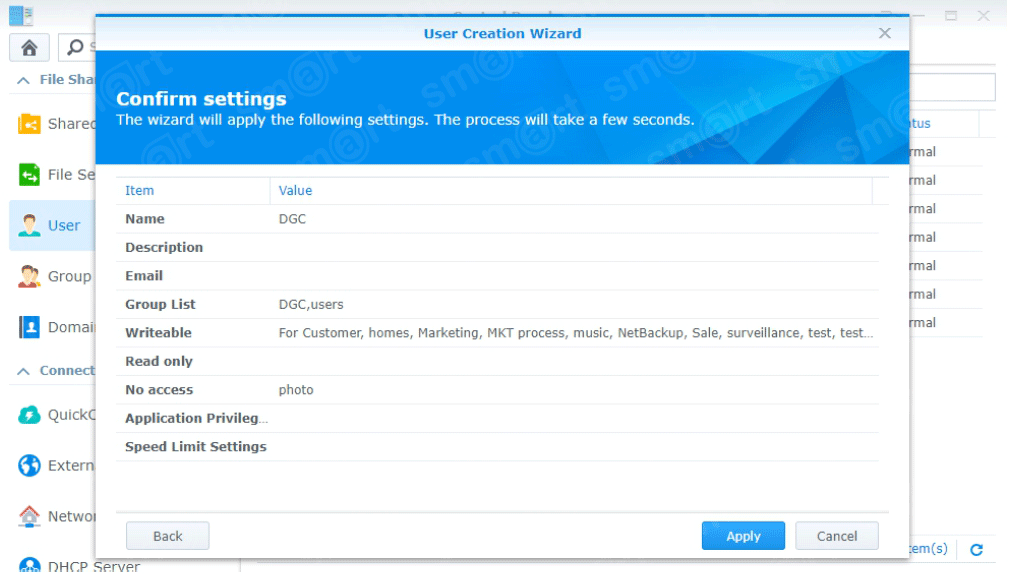The image size is (1009, 585).
Task: Click the 'photo' no access value
Action: tap(297, 391)
